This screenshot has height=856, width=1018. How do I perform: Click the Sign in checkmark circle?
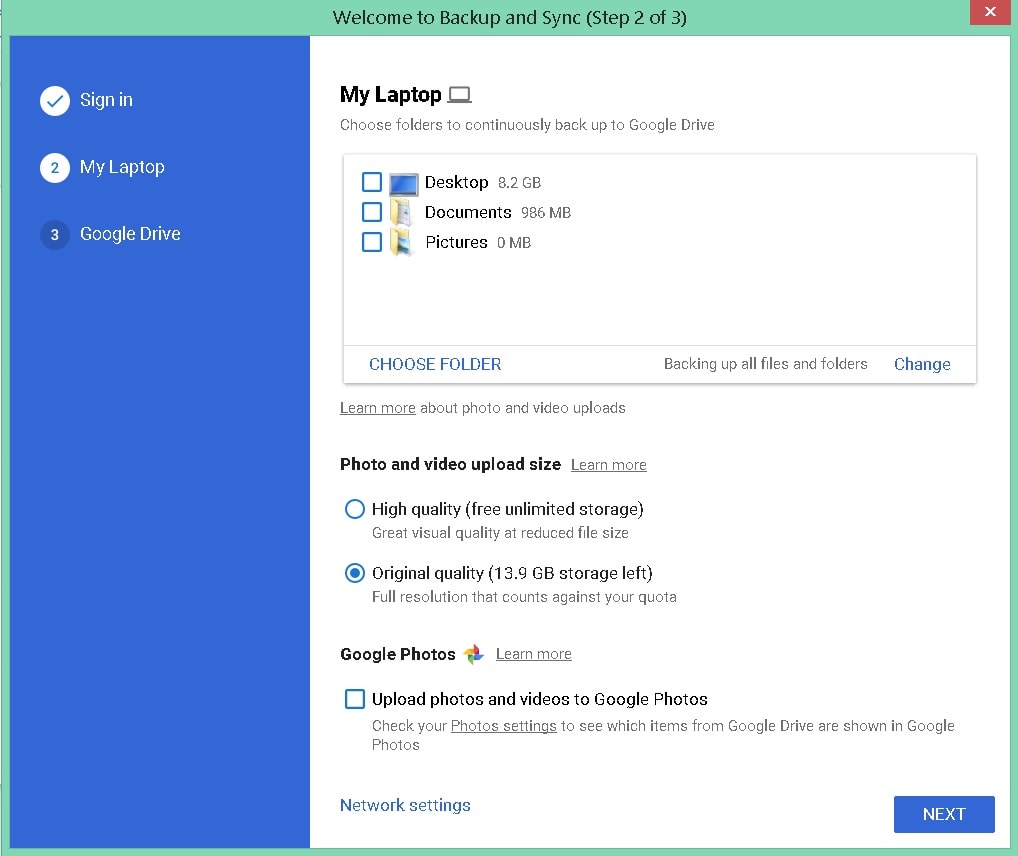coord(55,100)
